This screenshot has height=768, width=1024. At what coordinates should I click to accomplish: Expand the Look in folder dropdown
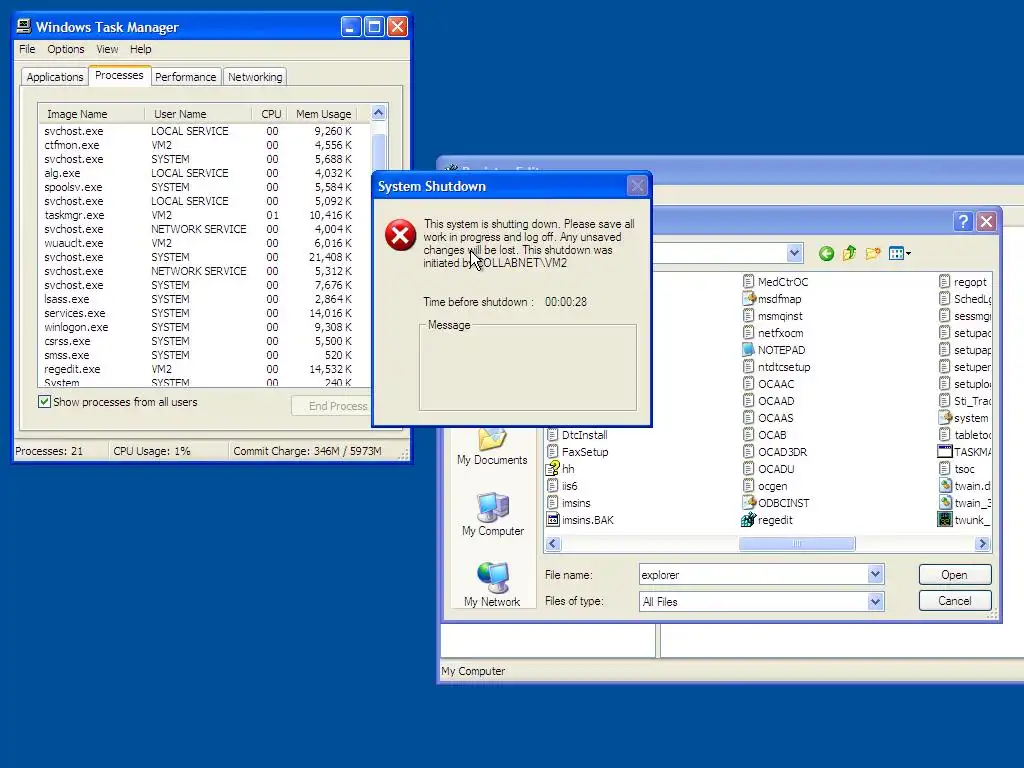pos(794,253)
